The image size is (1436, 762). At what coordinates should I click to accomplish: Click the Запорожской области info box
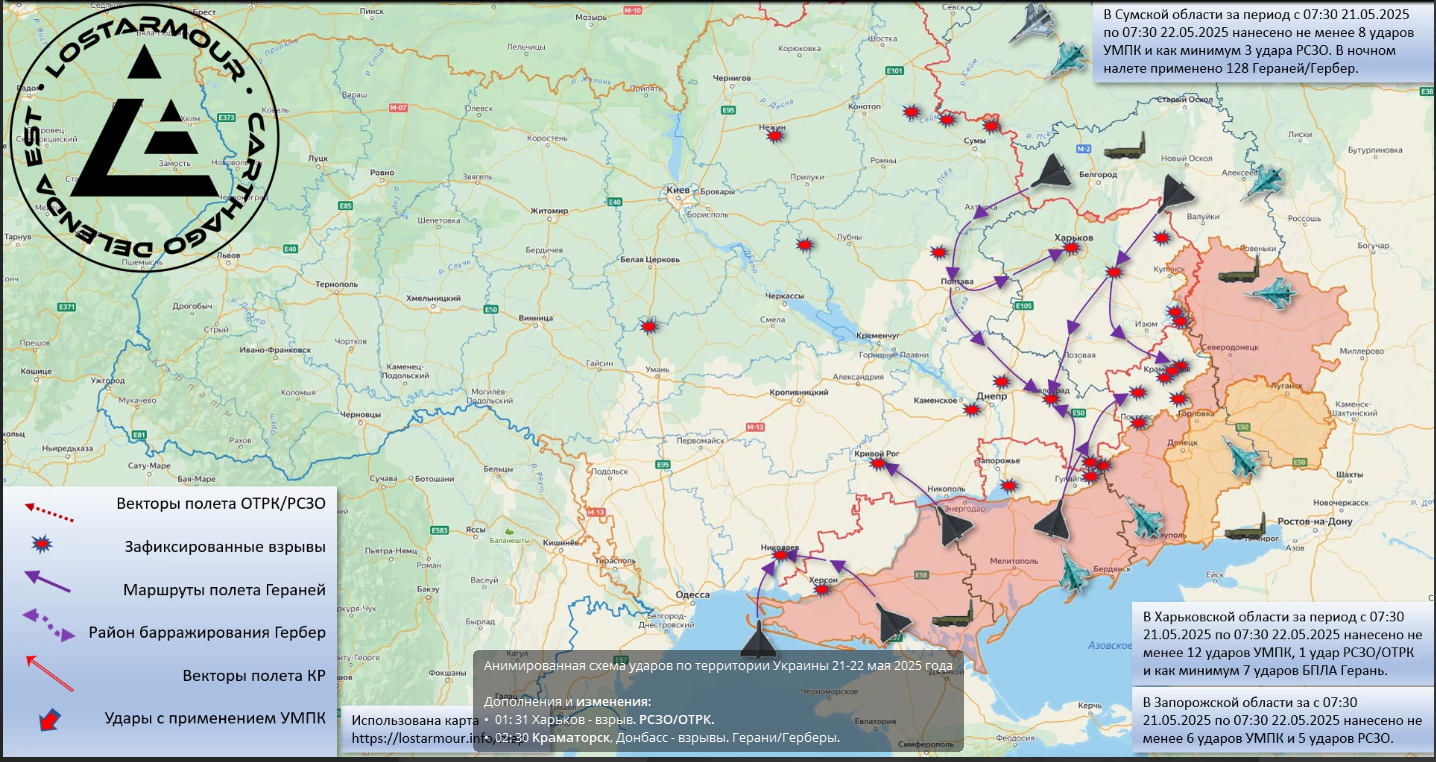pos(1283,720)
